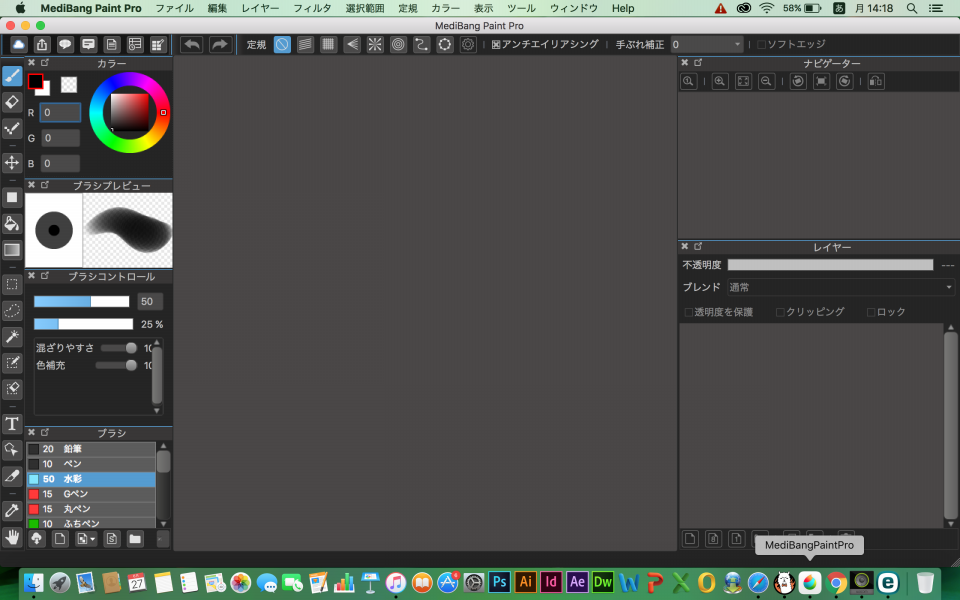Enable the ソフトエッジ checkbox
The height and width of the screenshot is (600, 960).
tap(762, 45)
